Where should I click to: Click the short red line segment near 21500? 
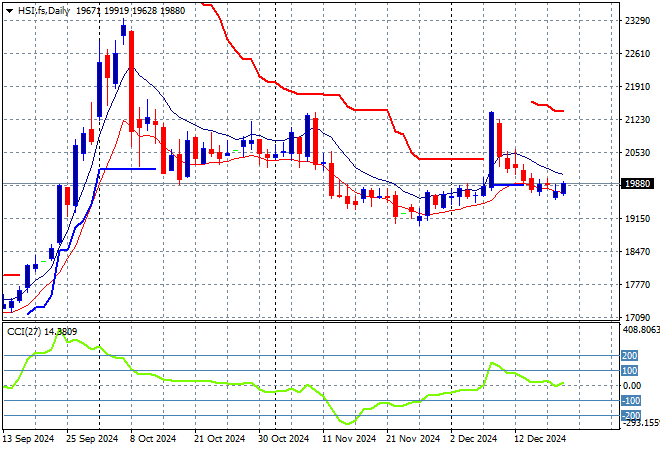click(548, 107)
